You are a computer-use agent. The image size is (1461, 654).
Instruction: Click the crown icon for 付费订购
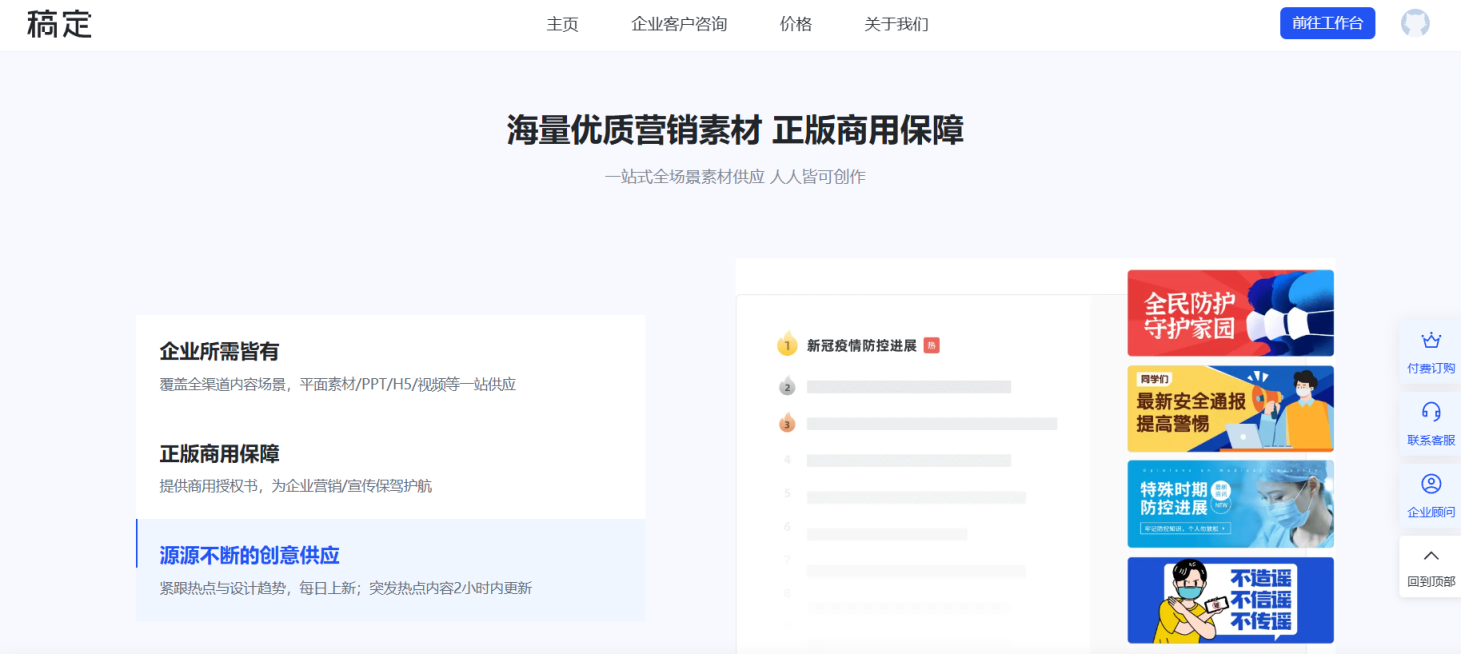pyautogui.click(x=1430, y=341)
